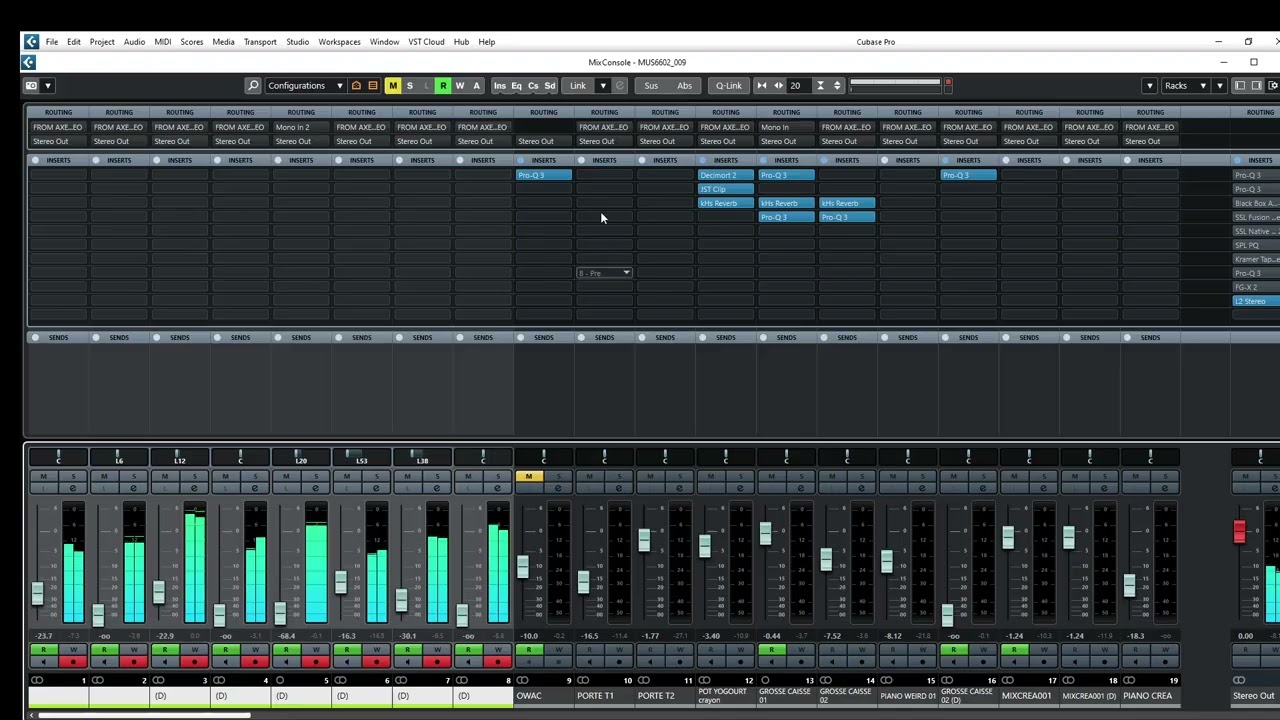Toggle inserts bypass circle on first channel
The width and height of the screenshot is (1280, 720).
click(x=35, y=160)
